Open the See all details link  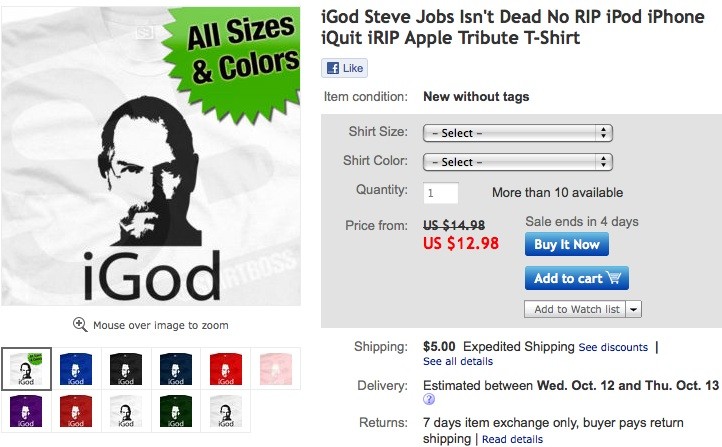tap(457, 361)
